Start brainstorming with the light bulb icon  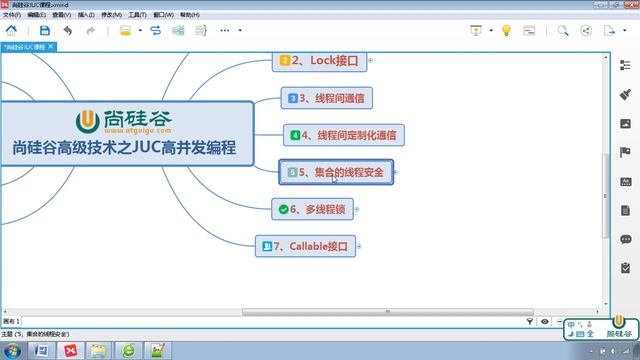pyautogui.click(x=506, y=30)
